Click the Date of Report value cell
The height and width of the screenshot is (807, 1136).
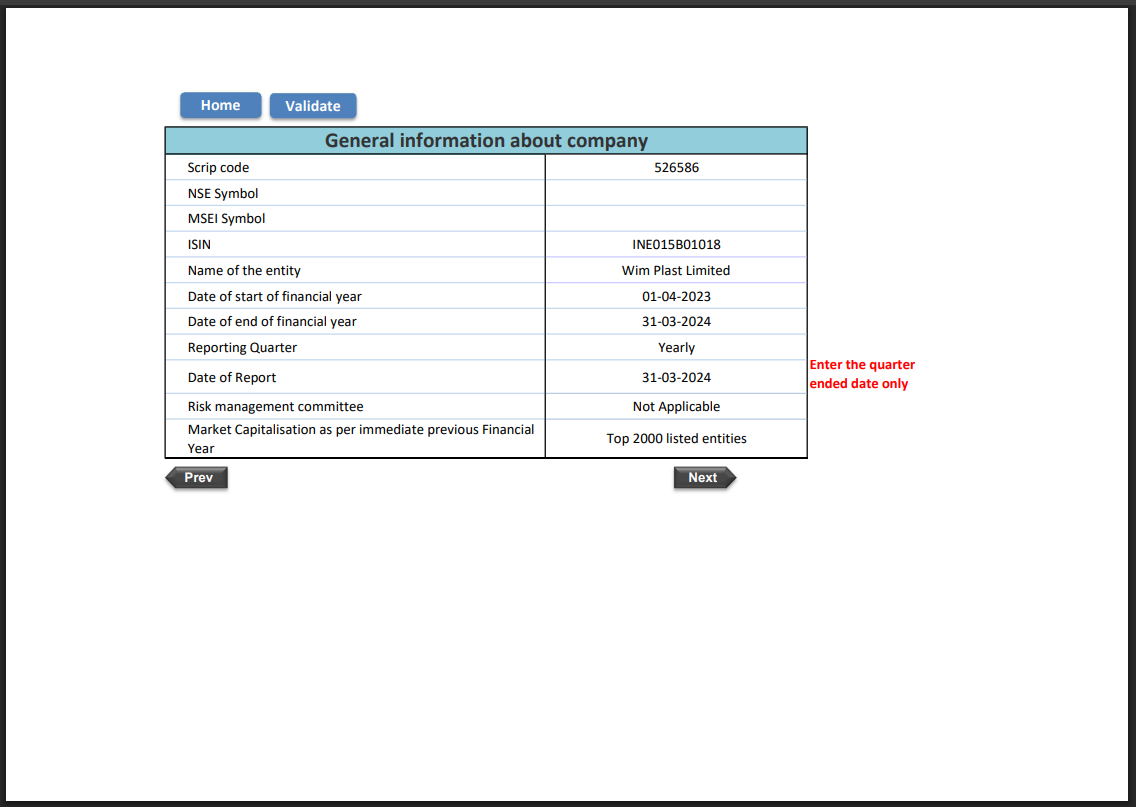676,377
